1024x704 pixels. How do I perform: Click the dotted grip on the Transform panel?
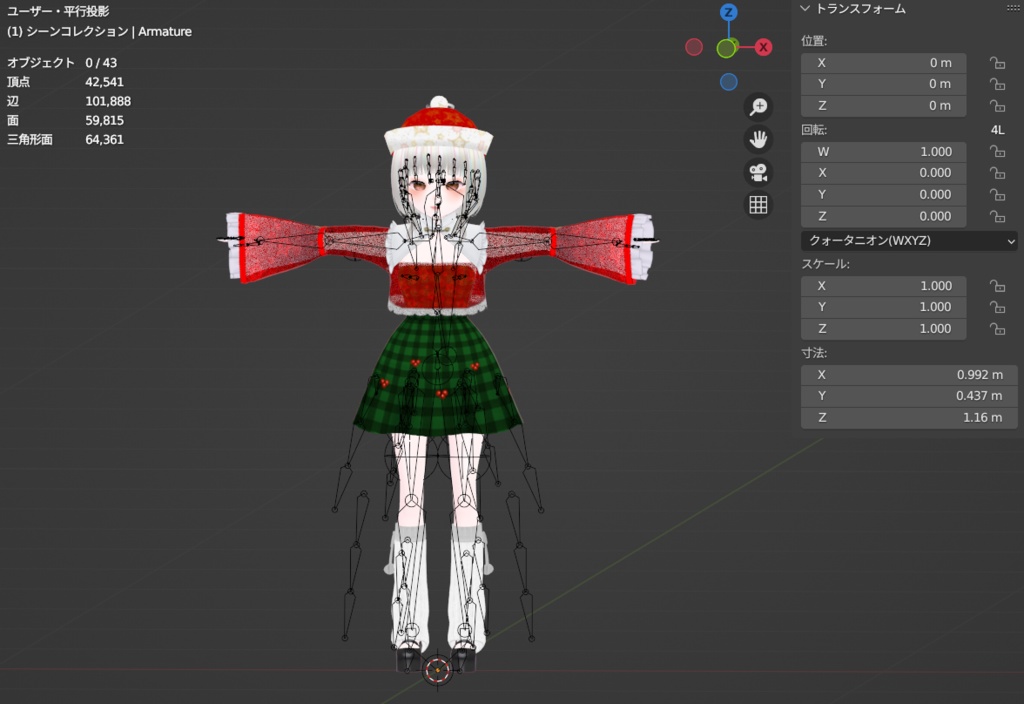(1014, 8)
